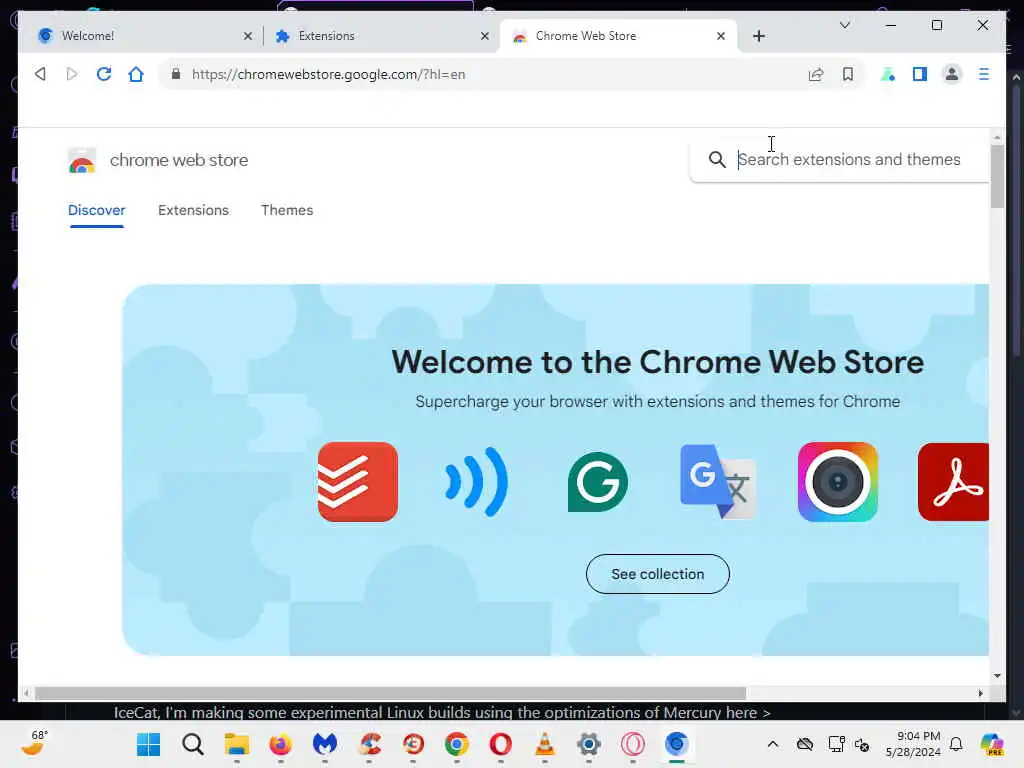Open Windows taskbar search

click(x=193, y=744)
